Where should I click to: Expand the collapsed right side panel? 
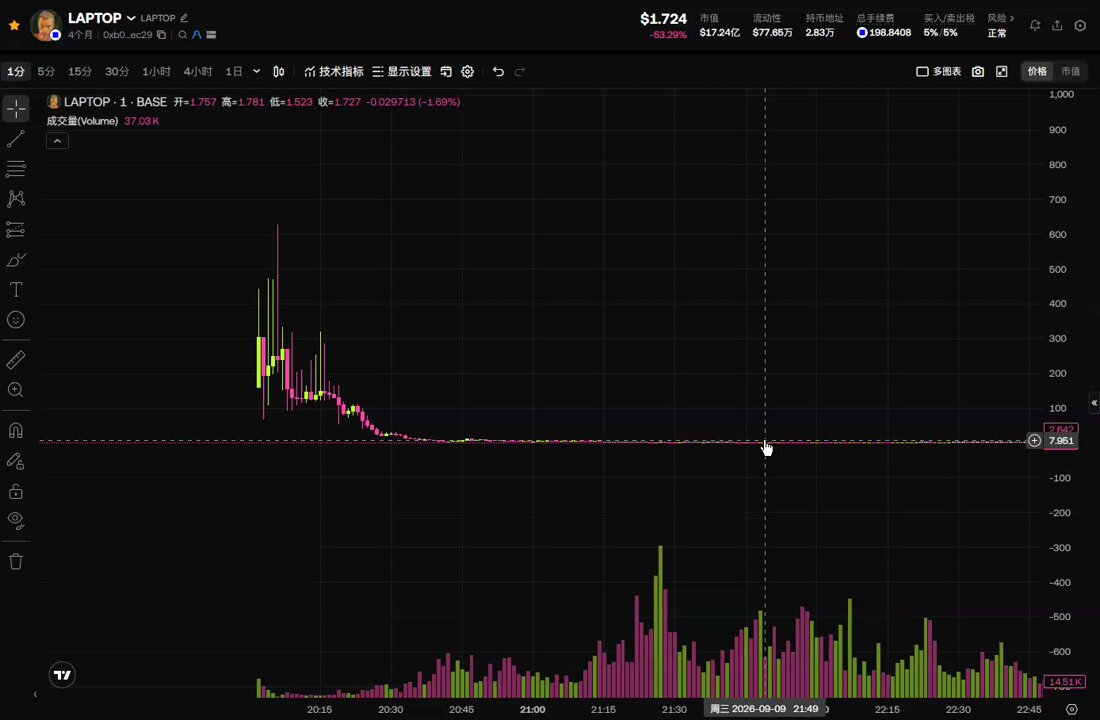[x=1094, y=403]
